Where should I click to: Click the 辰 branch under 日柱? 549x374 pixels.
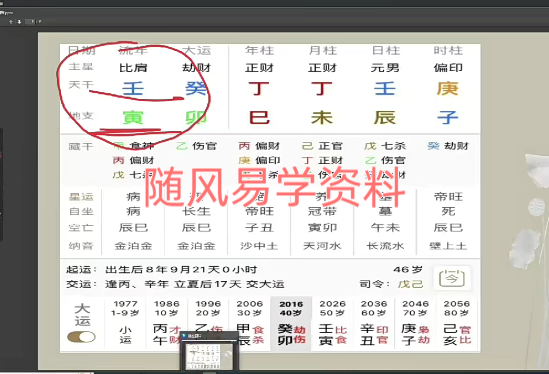point(385,118)
